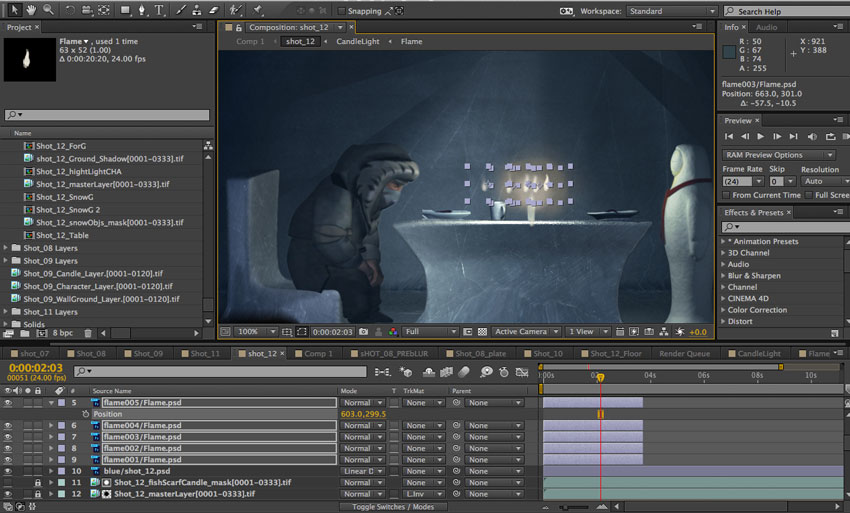Open the 1 View layout dropdown

588,332
